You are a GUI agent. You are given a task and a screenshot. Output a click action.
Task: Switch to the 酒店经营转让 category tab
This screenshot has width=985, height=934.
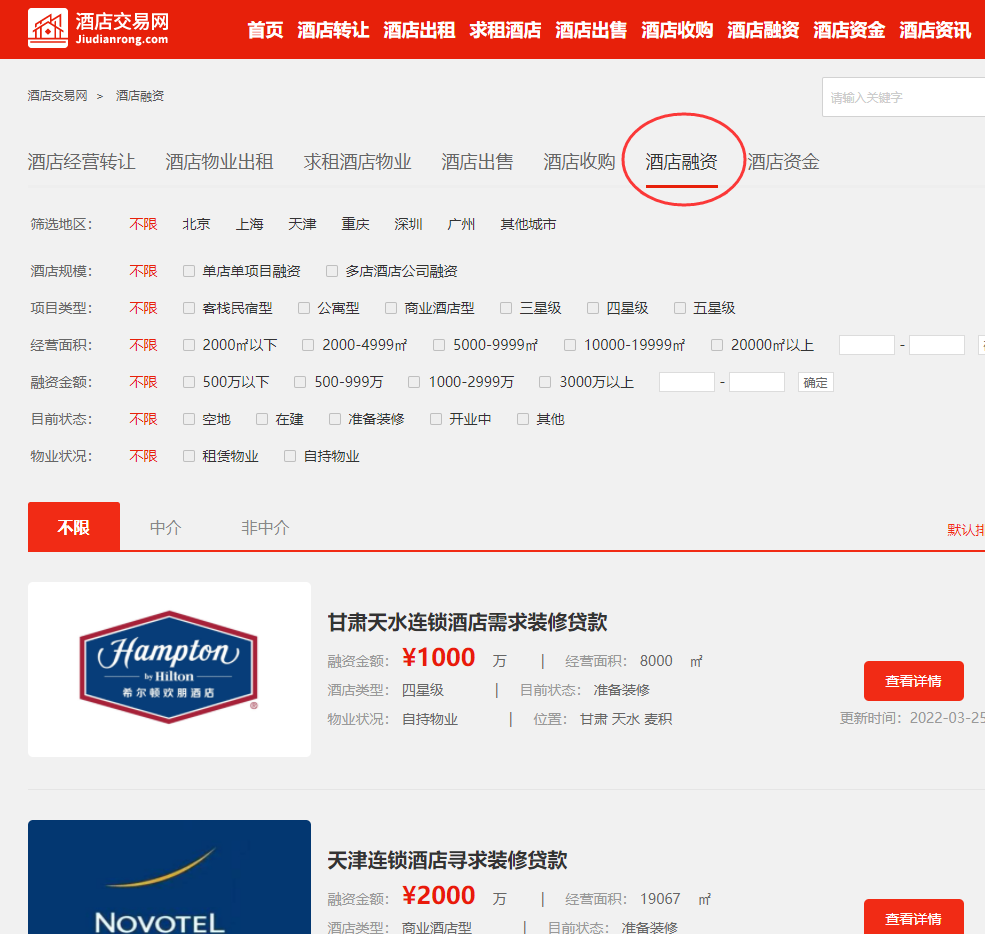point(81,162)
